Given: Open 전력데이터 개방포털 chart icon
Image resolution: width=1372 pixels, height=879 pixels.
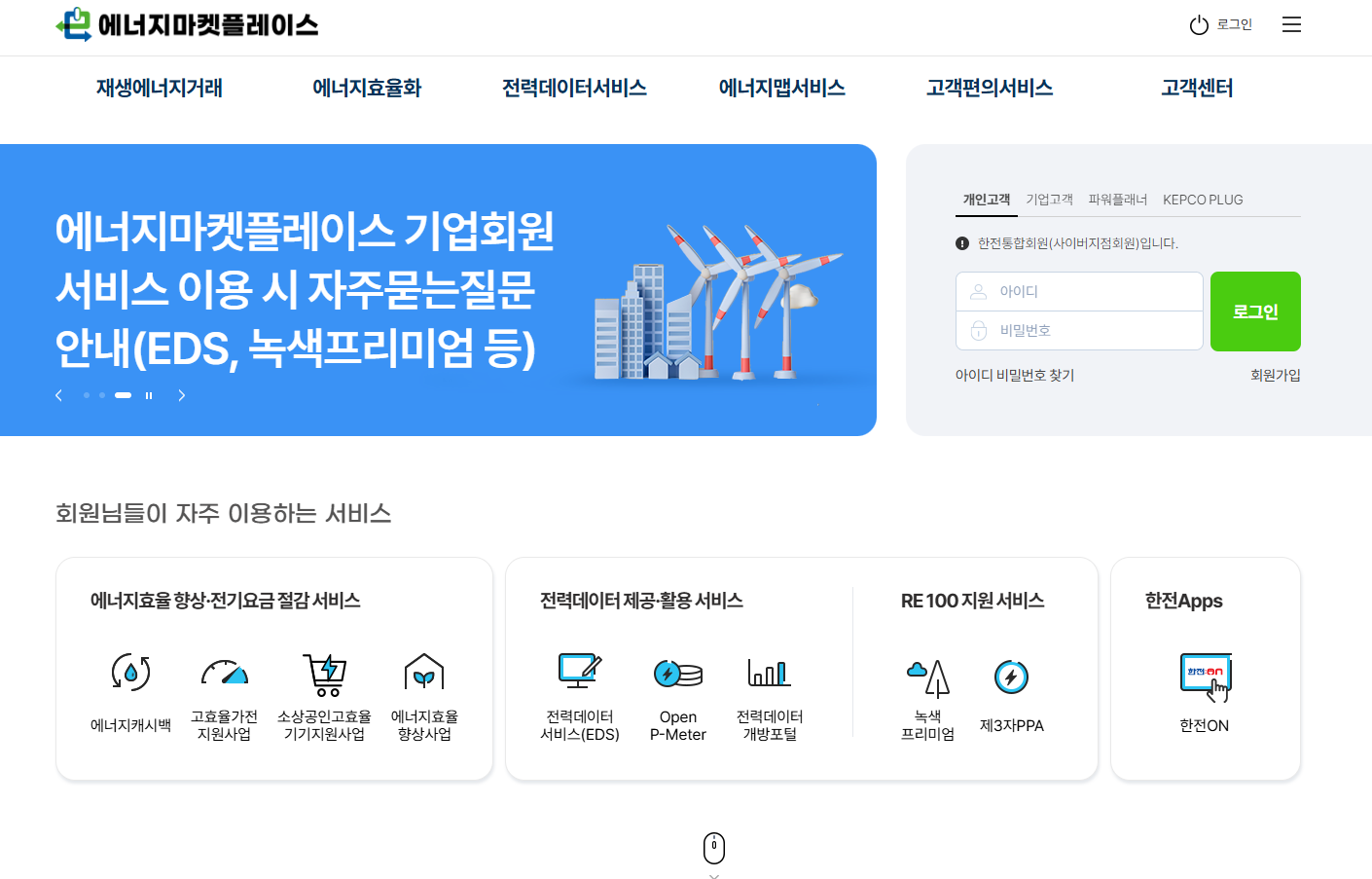Looking at the screenshot, I should click(x=770, y=672).
